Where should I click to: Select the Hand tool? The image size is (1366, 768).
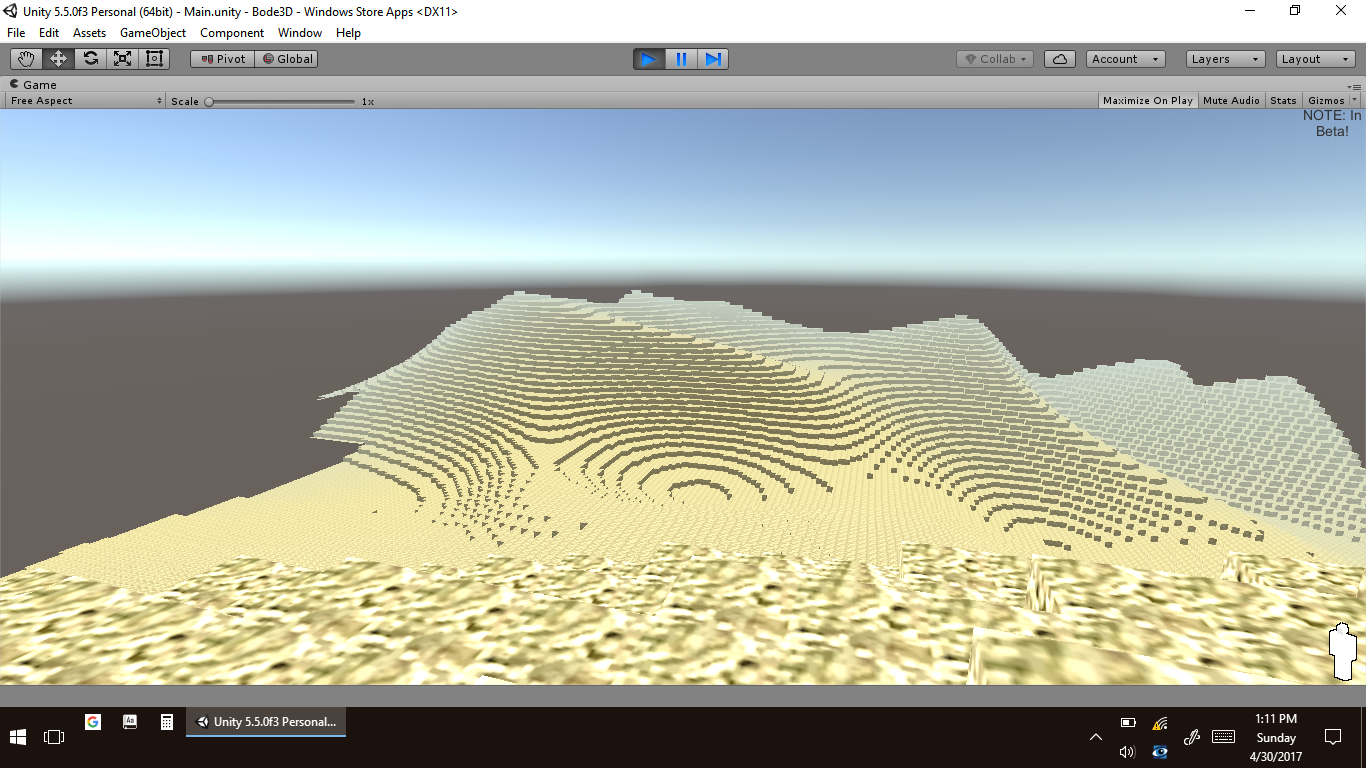(26, 59)
